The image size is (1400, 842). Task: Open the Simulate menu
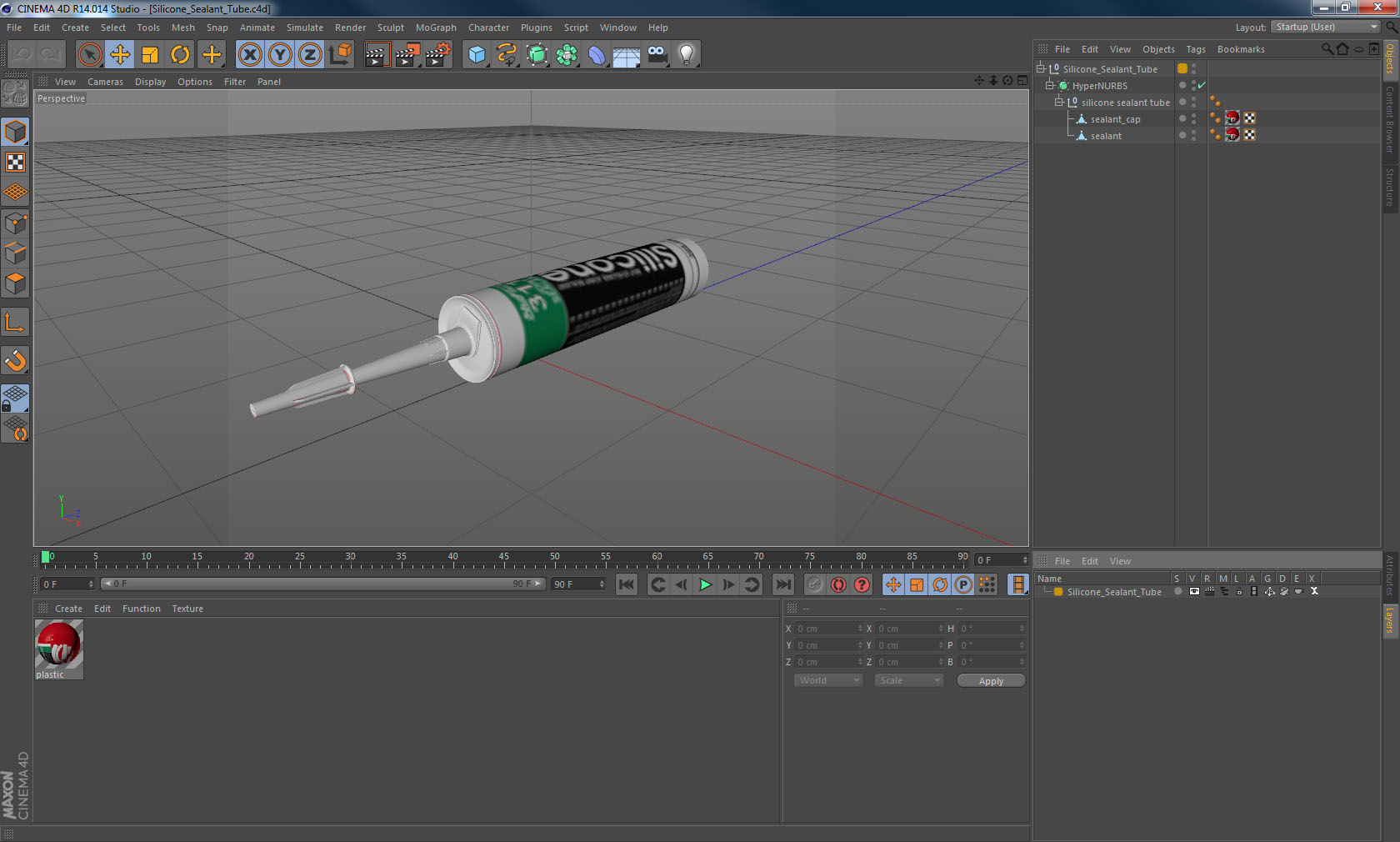(305, 28)
